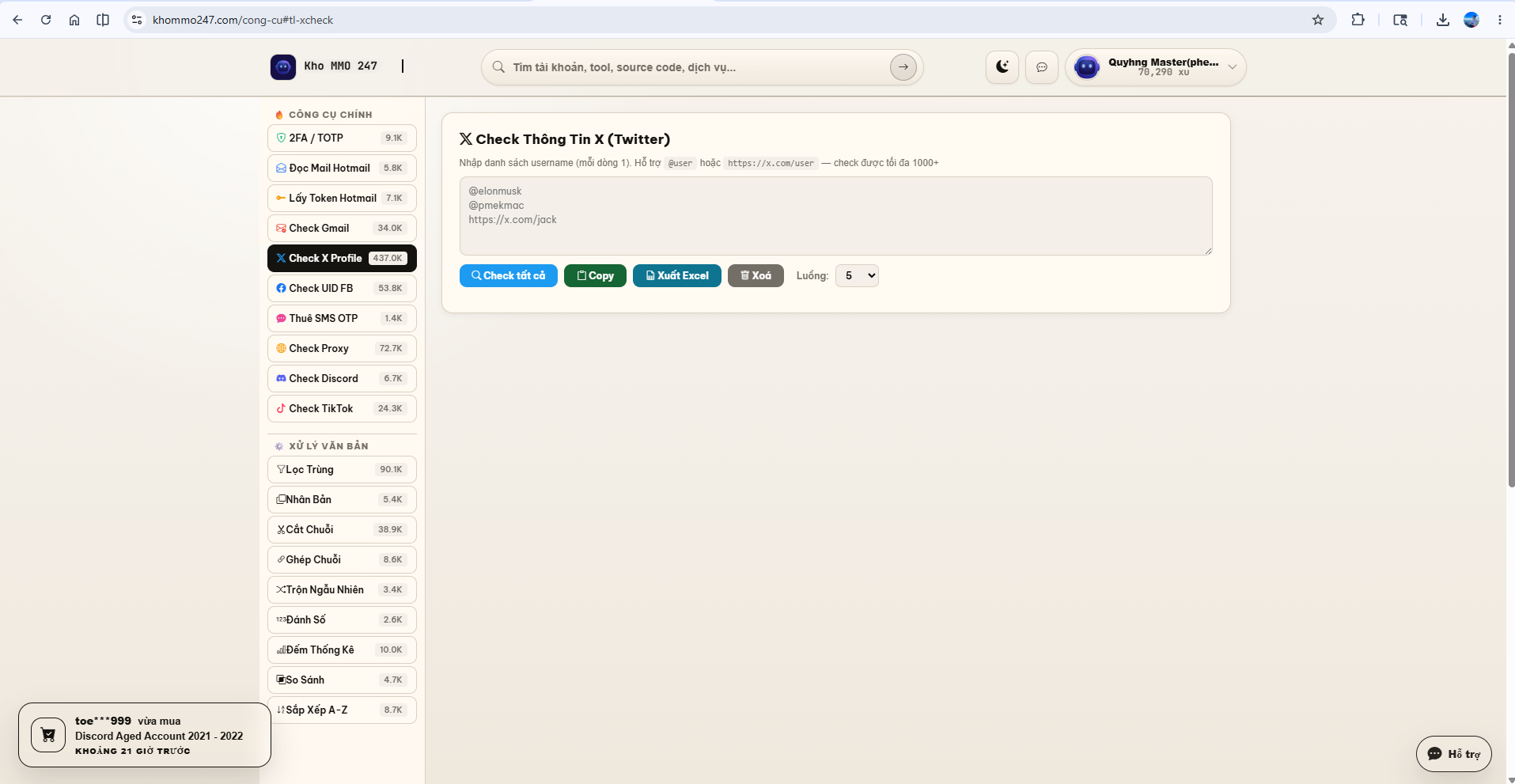The width and height of the screenshot is (1515, 784).
Task: Open Lấy Token Hotmail tool
Action: click(x=342, y=198)
